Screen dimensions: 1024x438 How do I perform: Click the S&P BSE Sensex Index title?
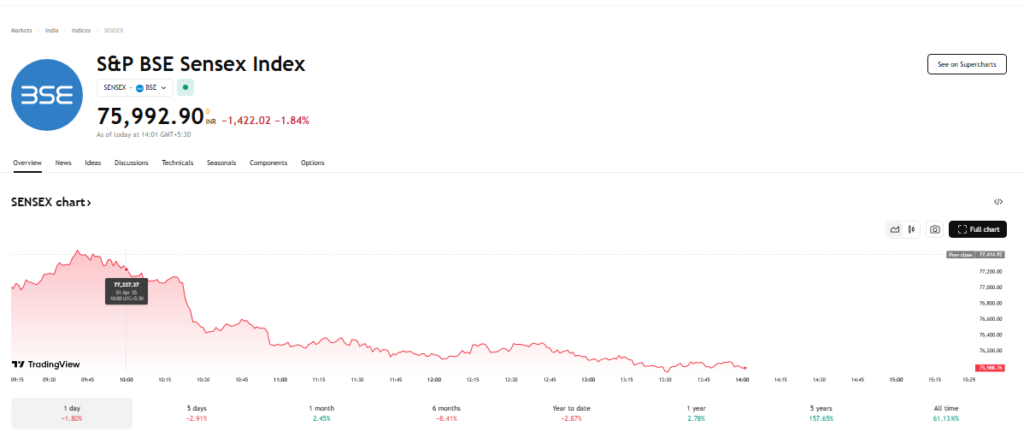(201, 64)
